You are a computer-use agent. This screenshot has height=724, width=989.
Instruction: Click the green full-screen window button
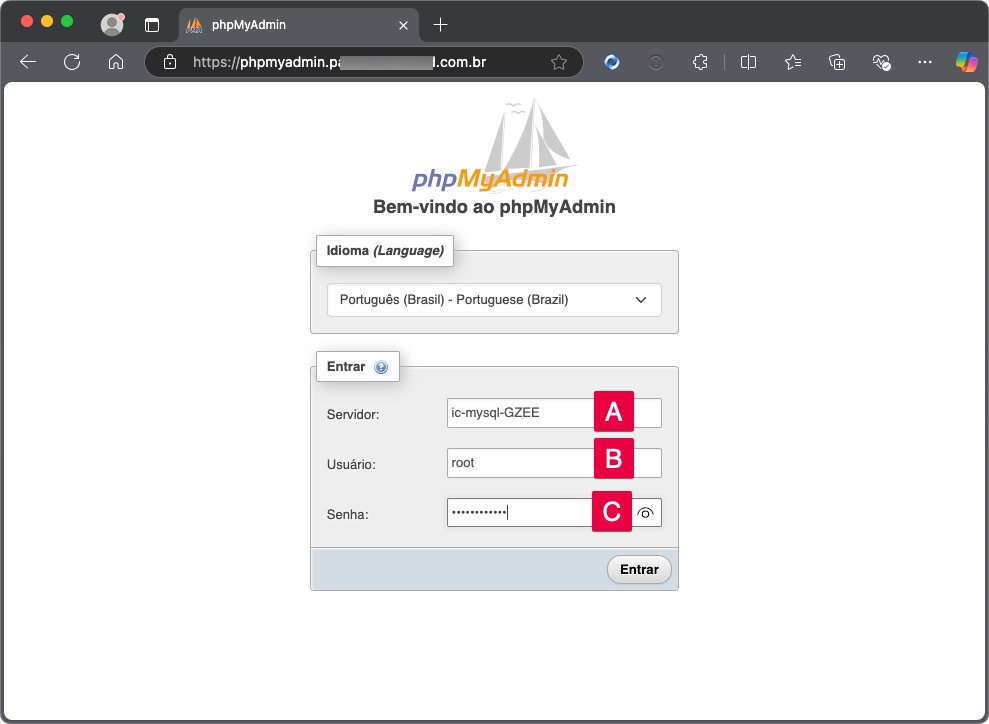click(x=67, y=21)
